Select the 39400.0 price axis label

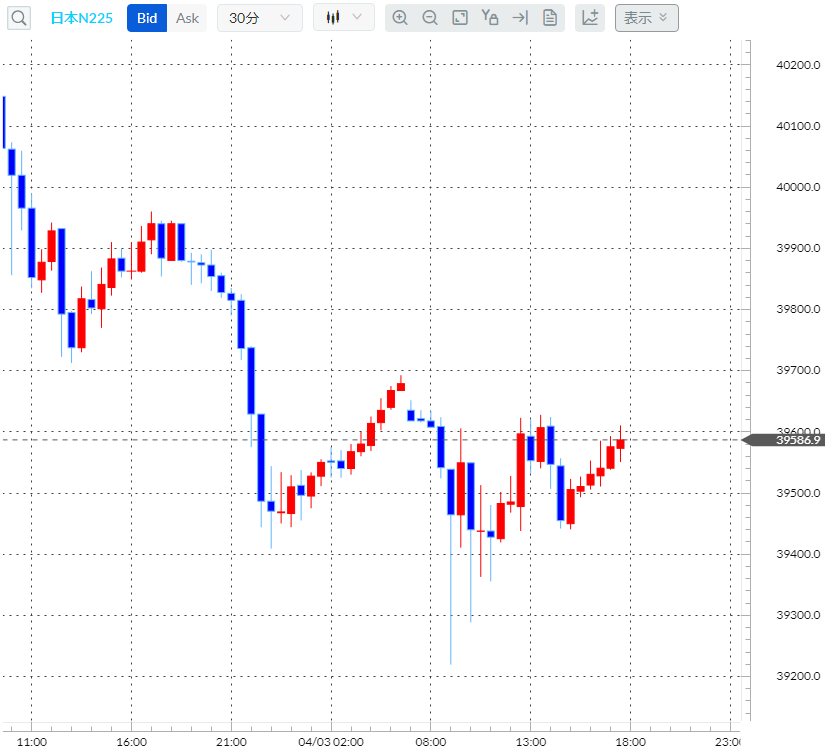[x=798, y=554]
